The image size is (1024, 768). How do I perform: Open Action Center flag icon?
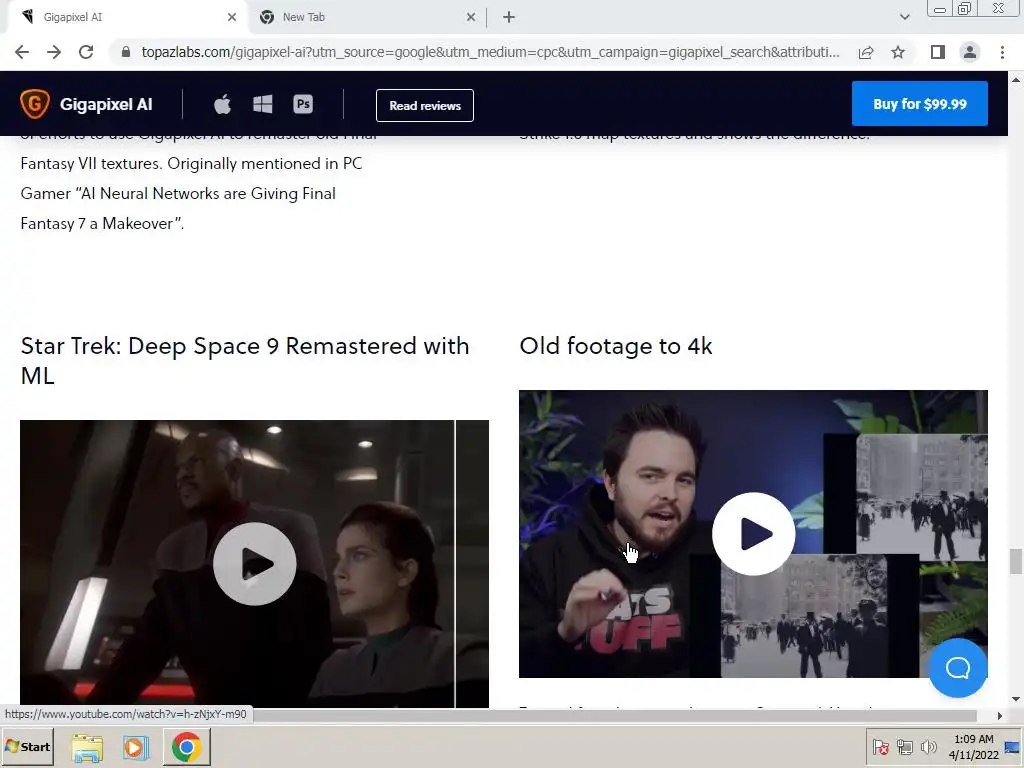point(880,747)
